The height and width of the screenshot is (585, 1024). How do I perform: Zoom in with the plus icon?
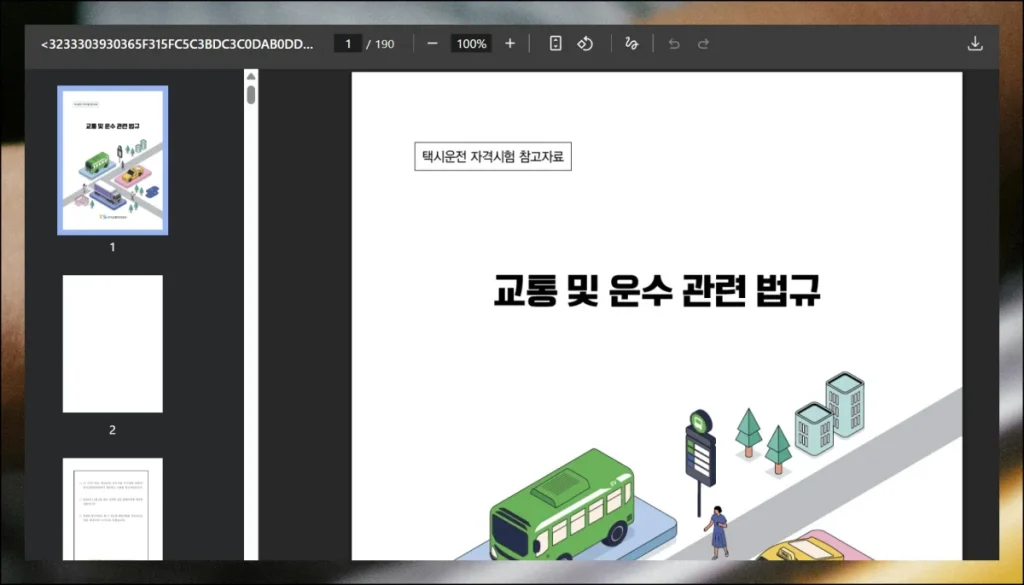point(509,43)
